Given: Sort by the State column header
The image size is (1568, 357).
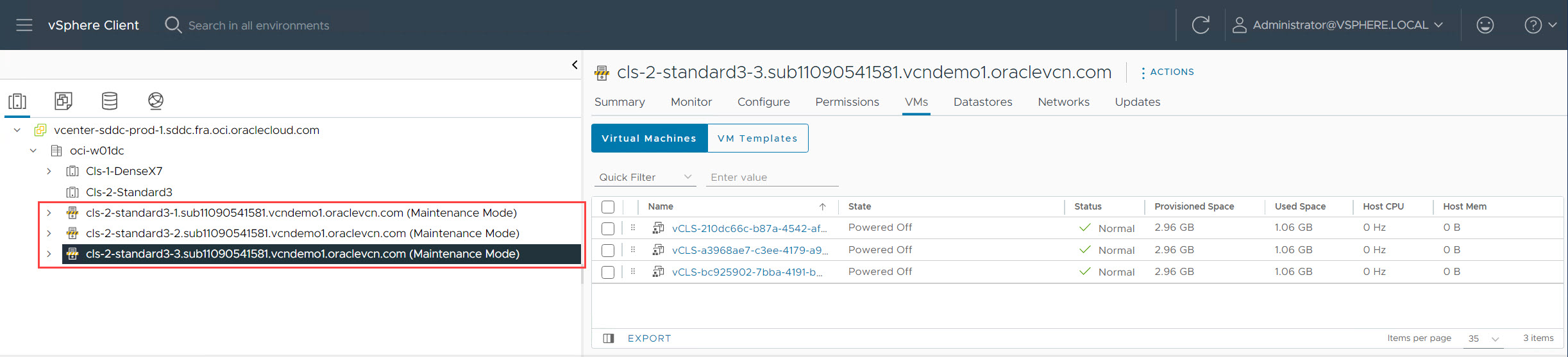Looking at the screenshot, I should 859,206.
